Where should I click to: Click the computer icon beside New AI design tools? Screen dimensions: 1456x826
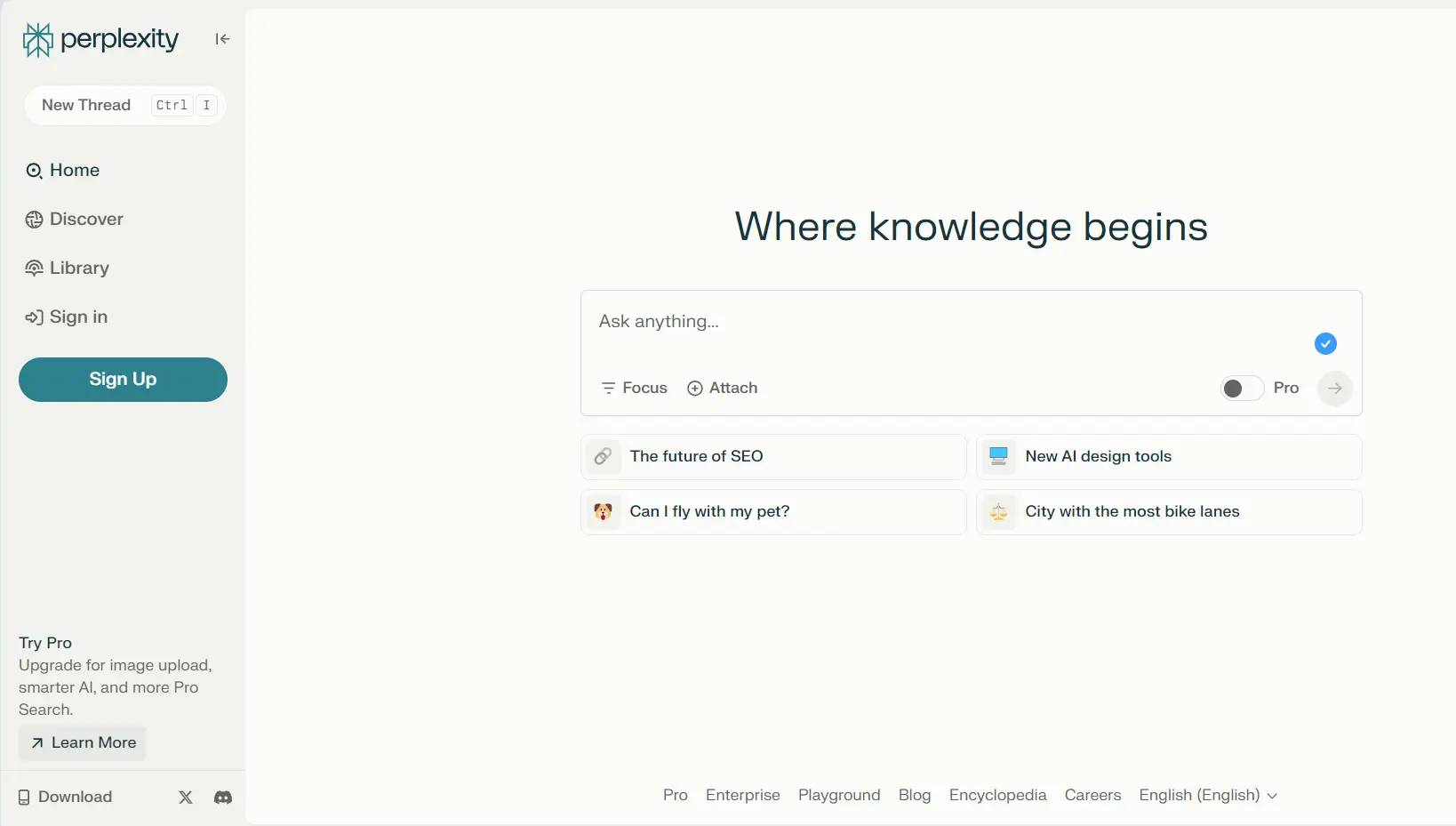click(998, 457)
